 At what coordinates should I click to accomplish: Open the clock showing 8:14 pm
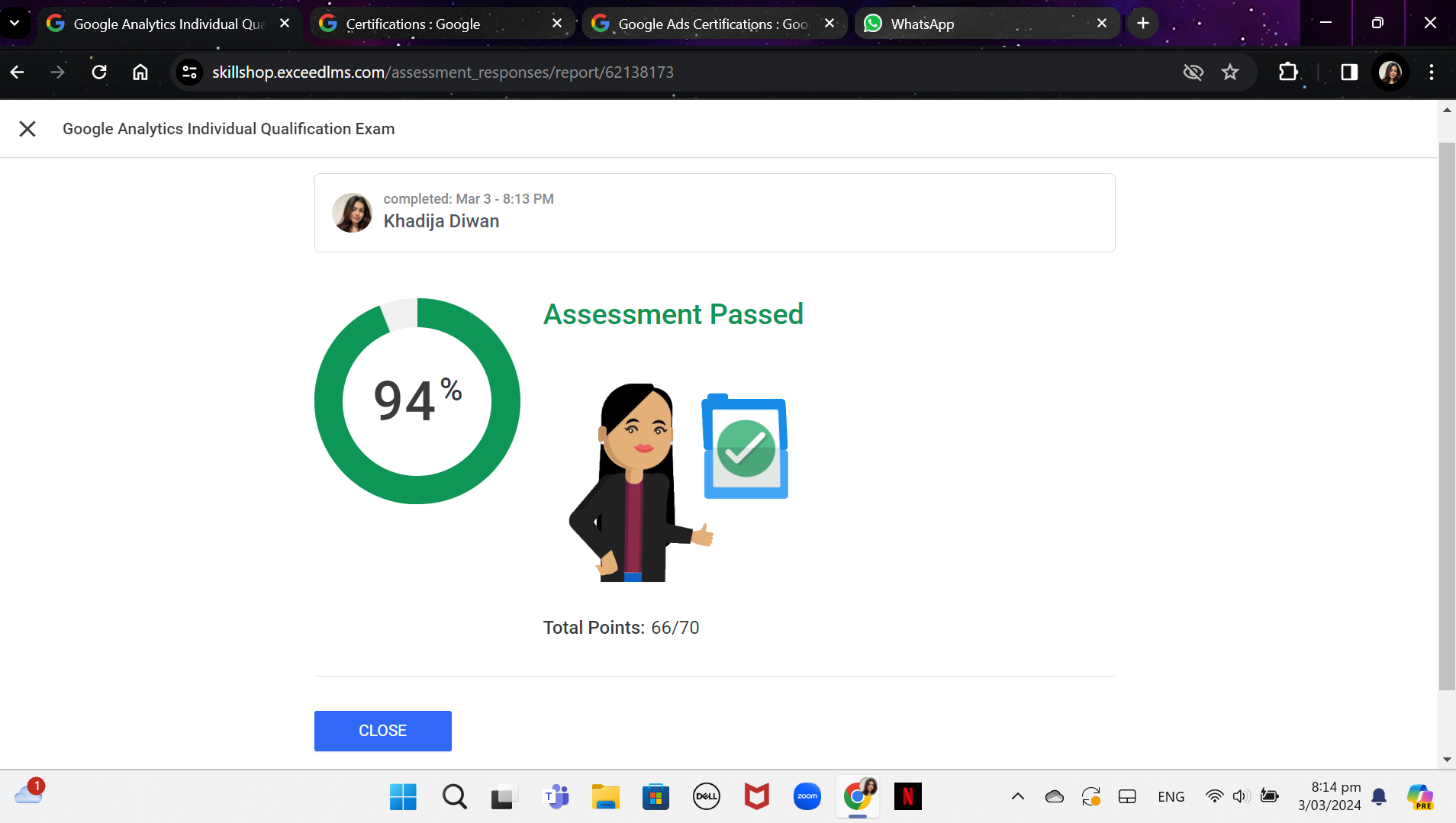(1329, 796)
